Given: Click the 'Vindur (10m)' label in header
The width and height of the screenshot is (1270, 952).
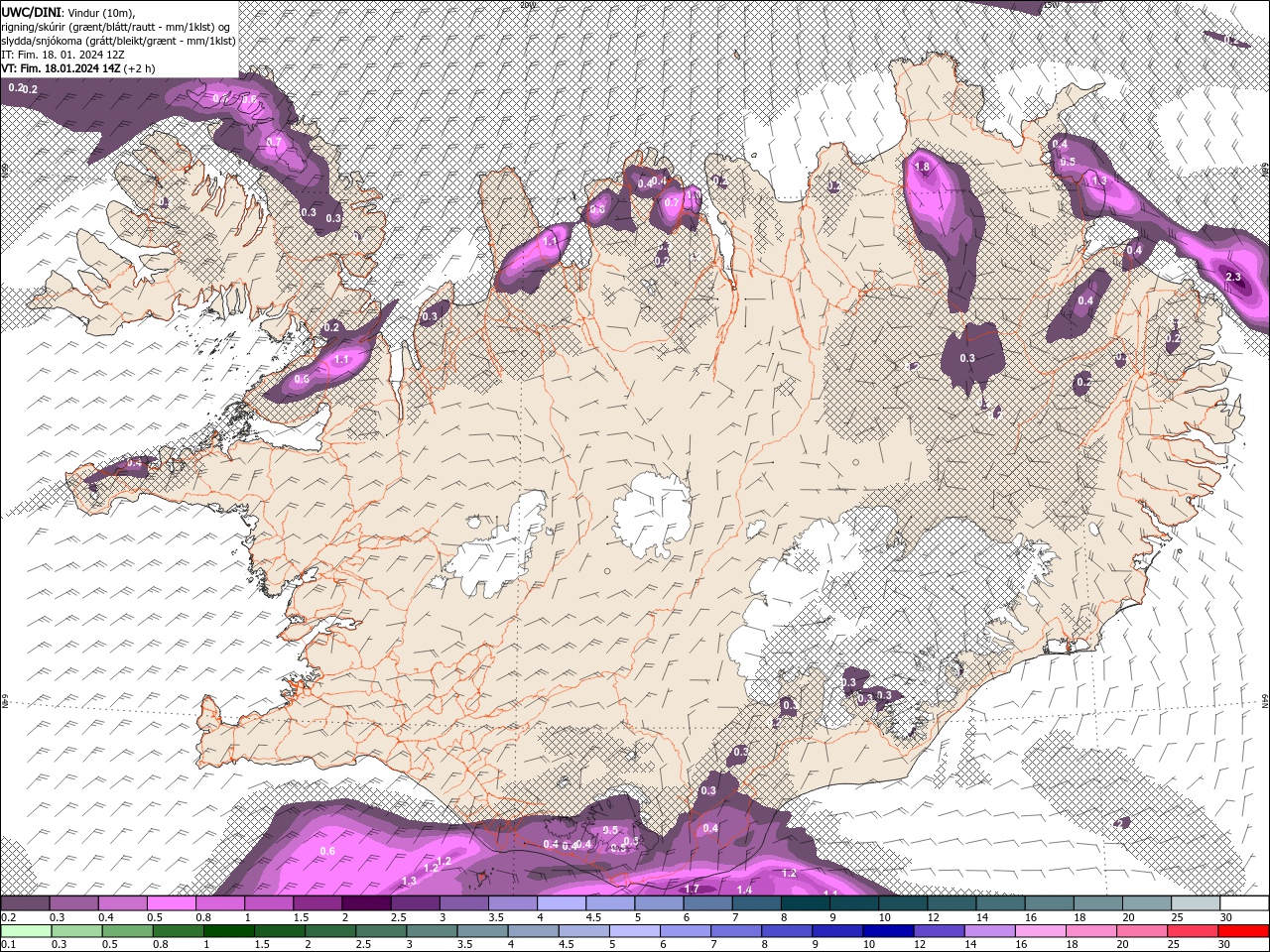Looking at the screenshot, I should point(102,11).
